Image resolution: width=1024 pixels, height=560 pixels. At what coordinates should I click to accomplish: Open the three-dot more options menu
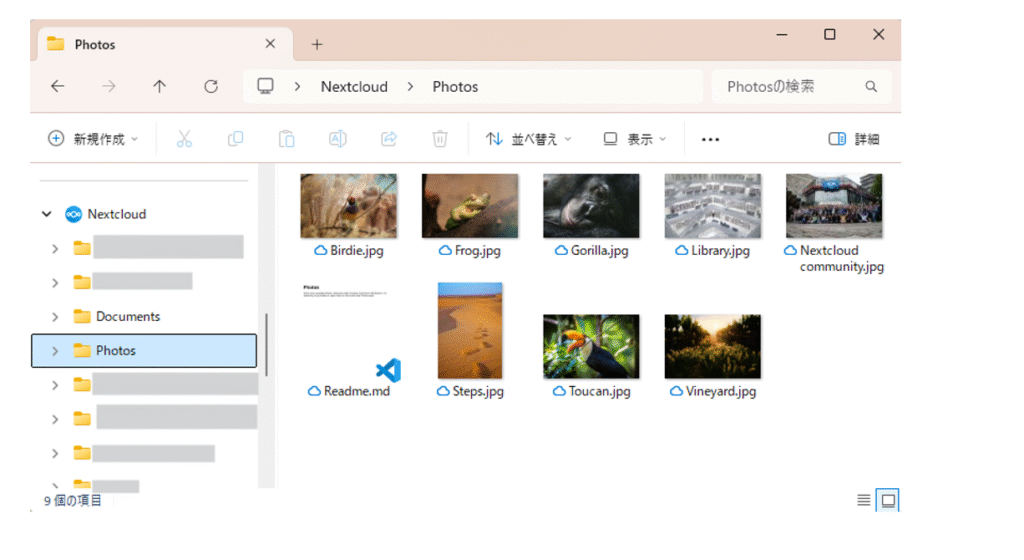(x=711, y=139)
